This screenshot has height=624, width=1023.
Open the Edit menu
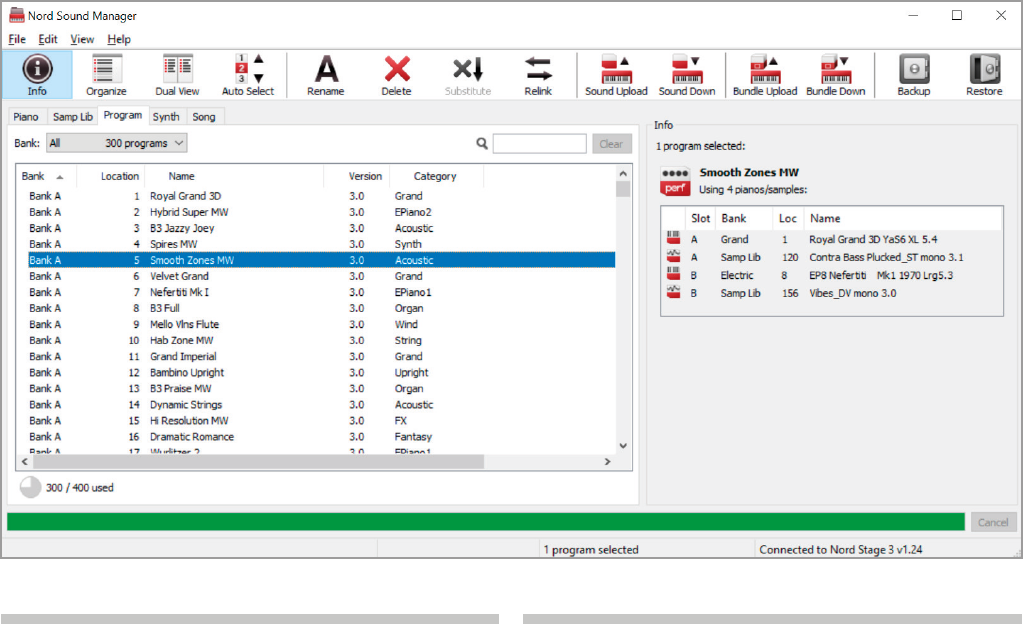pos(48,39)
